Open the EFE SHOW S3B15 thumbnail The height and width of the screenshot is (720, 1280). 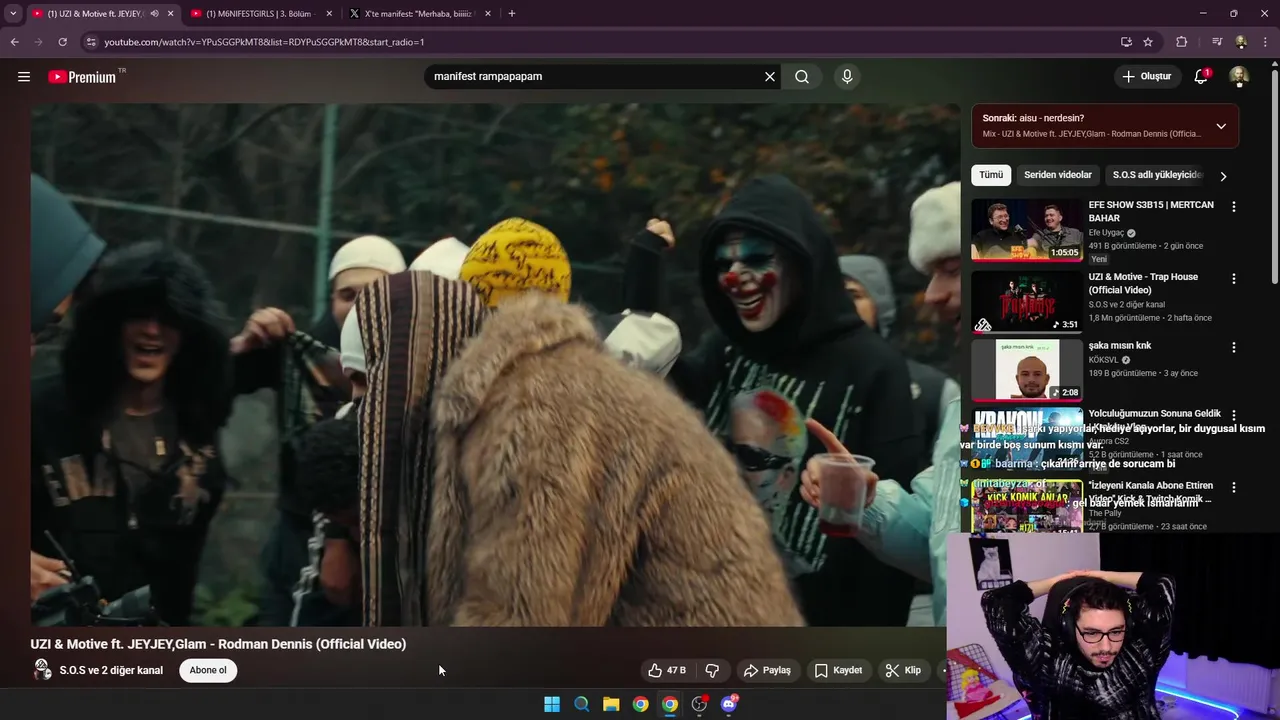(x=1027, y=230)
